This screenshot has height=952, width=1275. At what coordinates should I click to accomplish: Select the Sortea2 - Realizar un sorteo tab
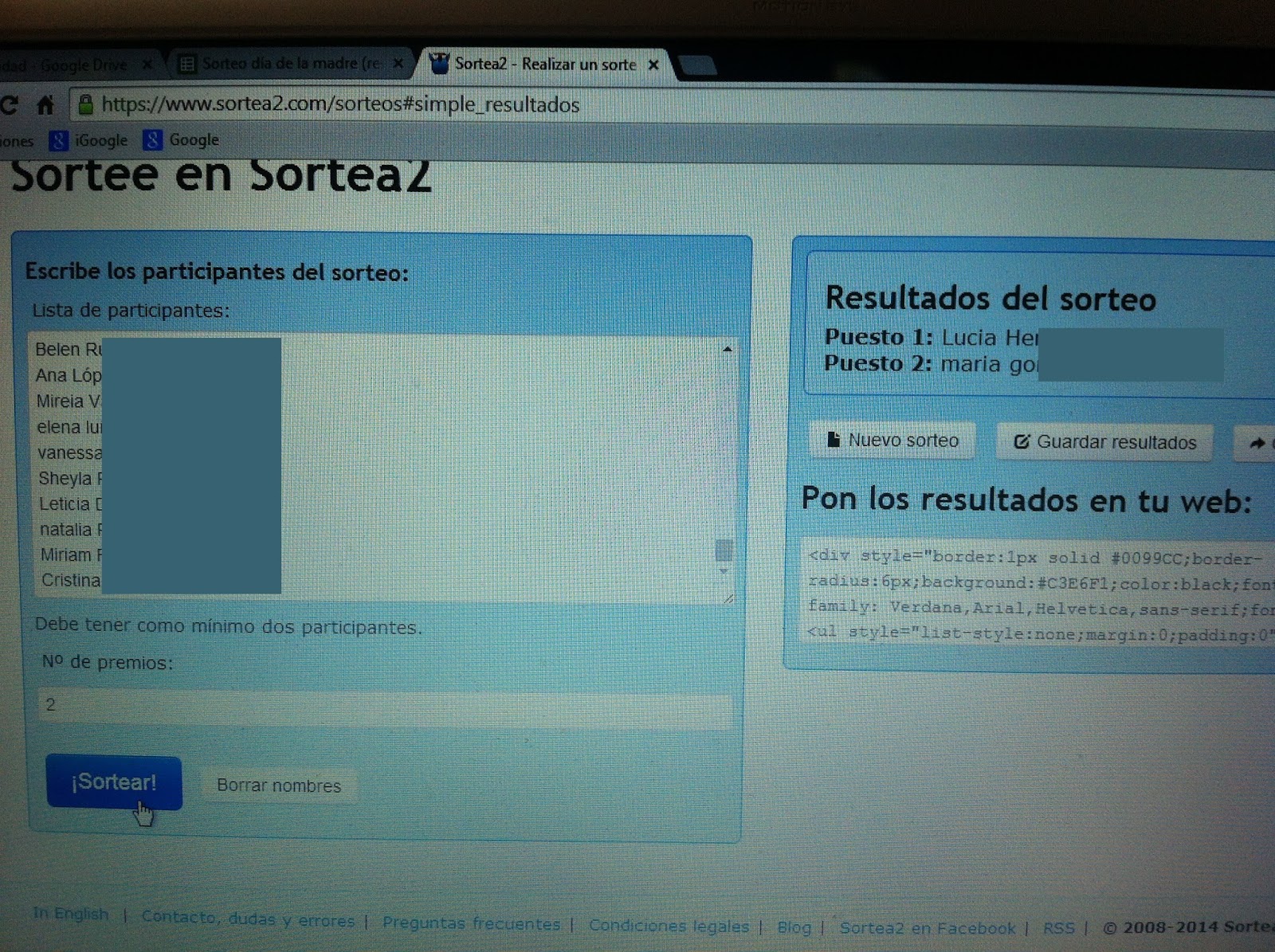pyautogui.click(x=545, y=64)
